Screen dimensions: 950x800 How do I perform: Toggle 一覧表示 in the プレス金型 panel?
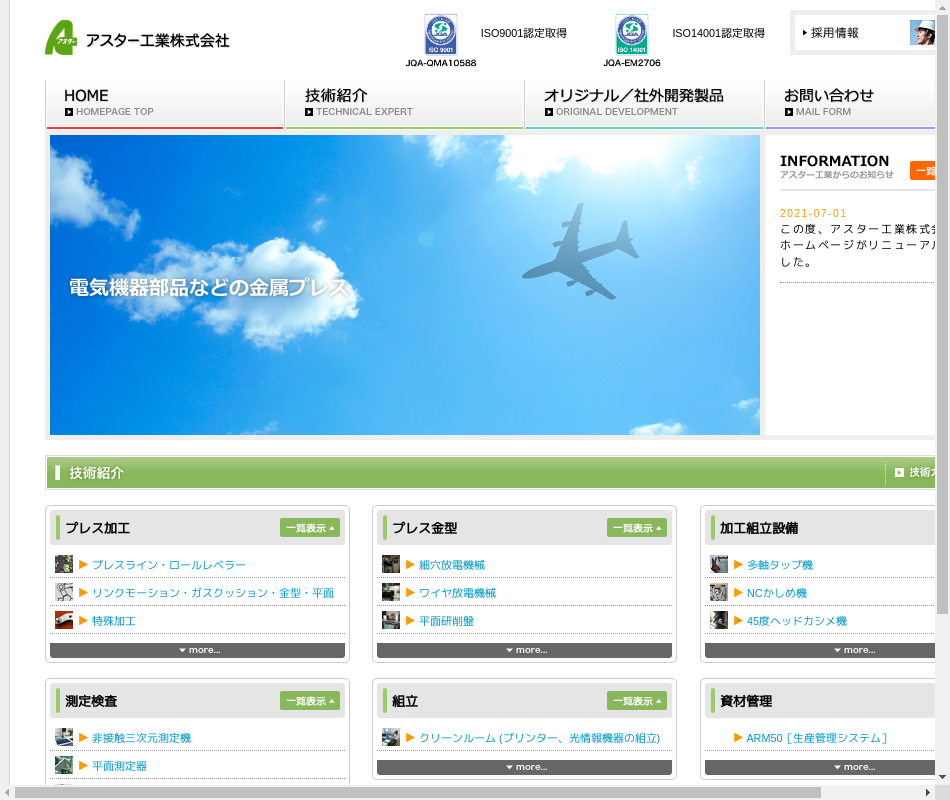coord(637,528)
